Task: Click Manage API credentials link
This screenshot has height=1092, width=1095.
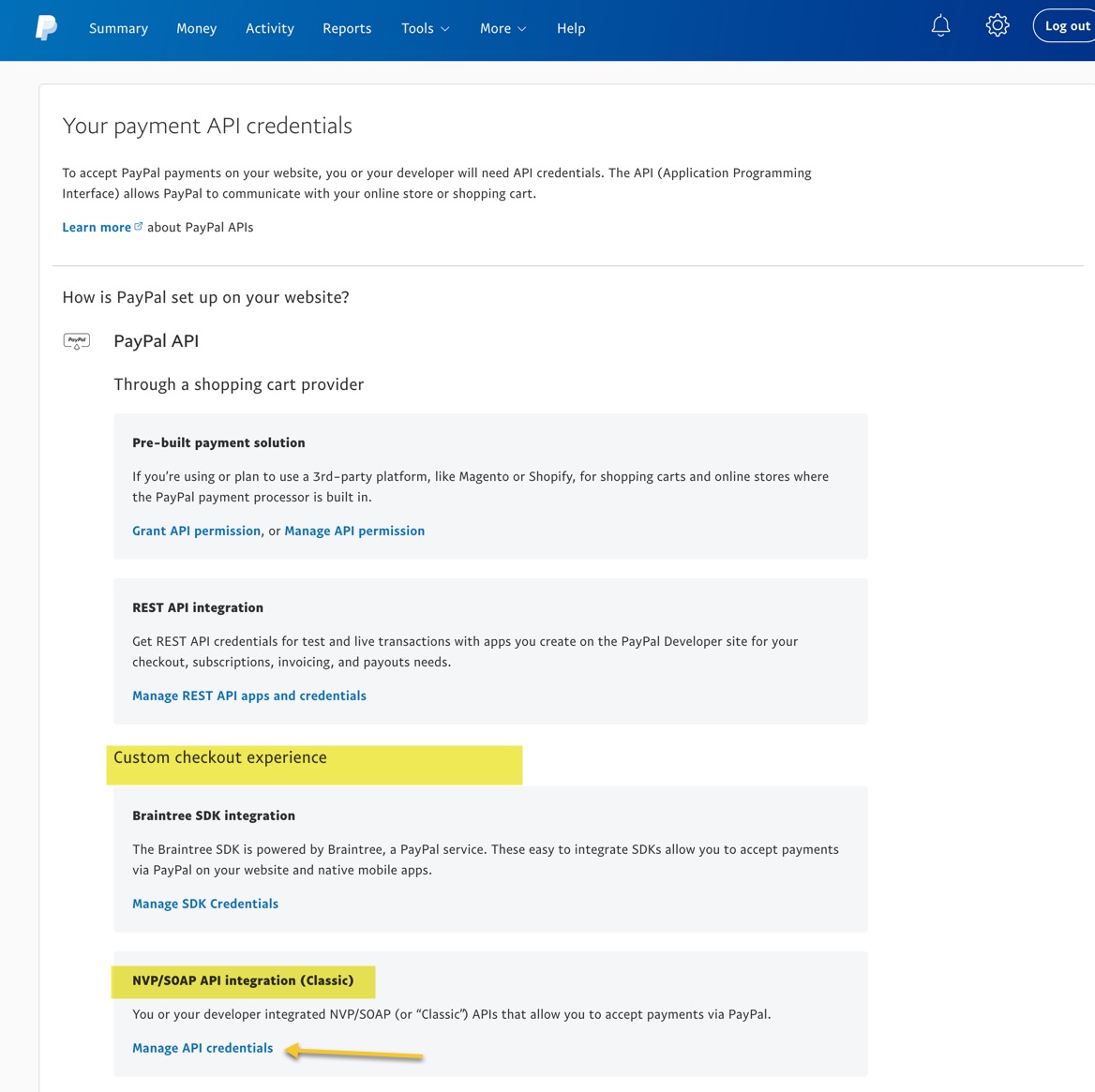Action: [202, 1048]
